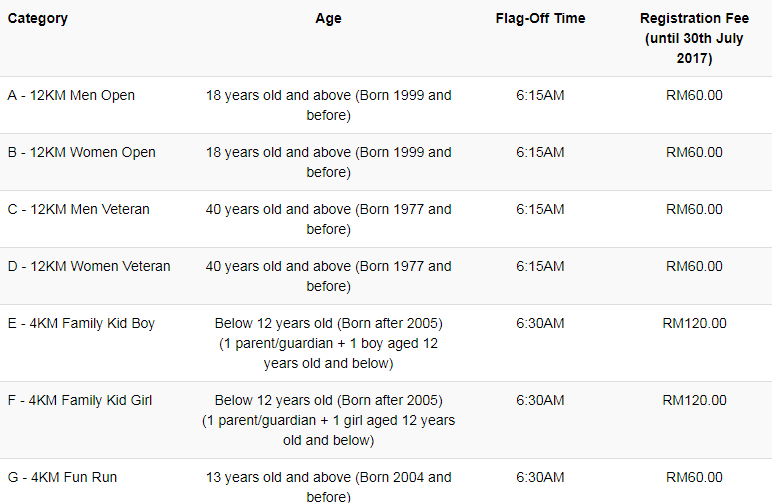Click the Registration Fee column header

tap(694, 38)
